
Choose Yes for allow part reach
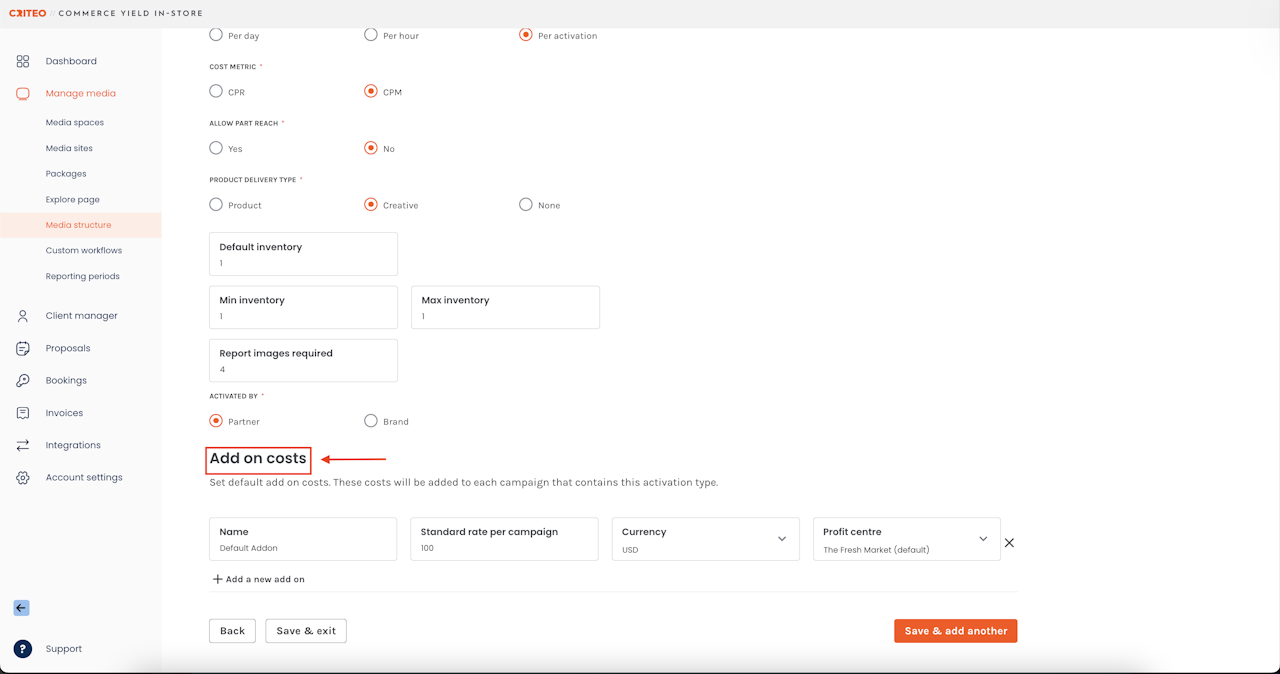pyautogui.click(x=216, y=148)
